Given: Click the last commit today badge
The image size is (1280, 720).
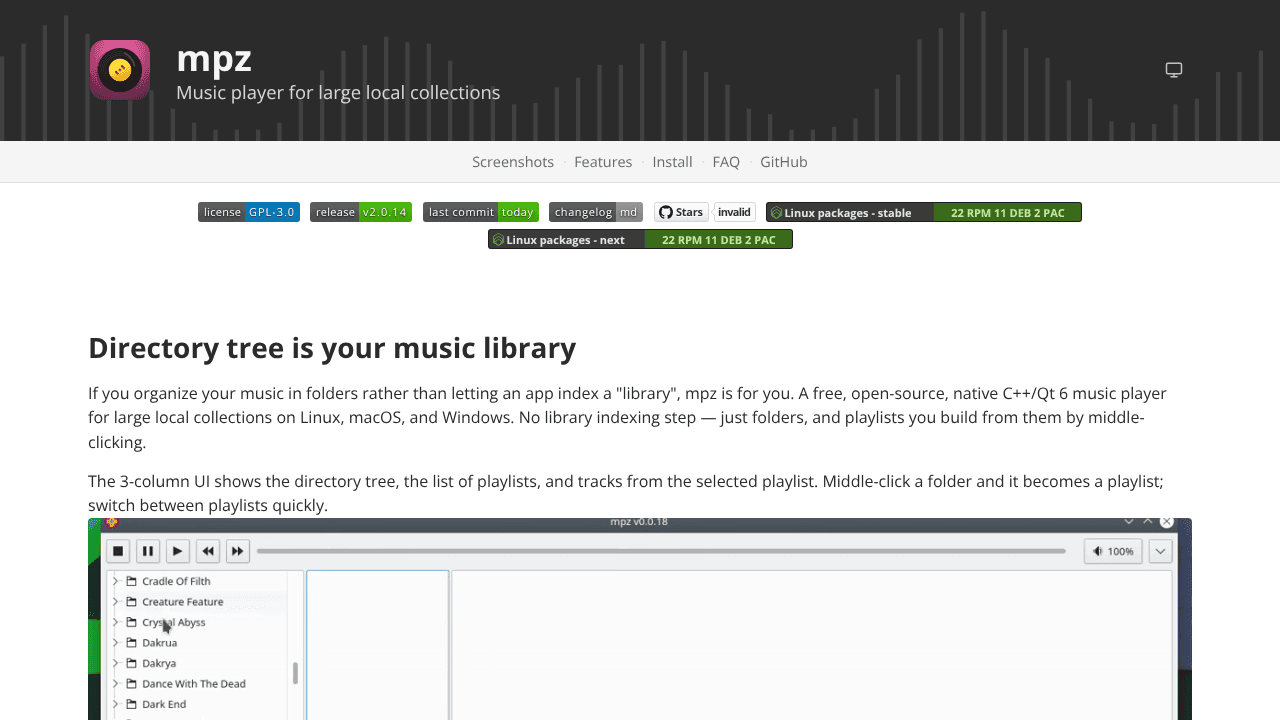Looking at the screenshot, I should (x=481, y=212).
